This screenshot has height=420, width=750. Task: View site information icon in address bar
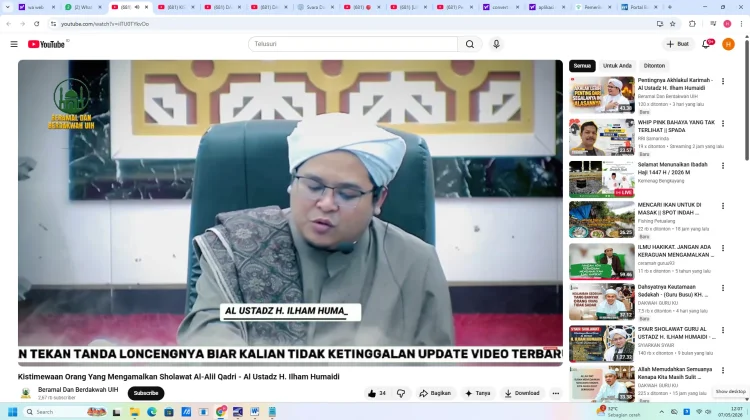(x=53, y=23)
